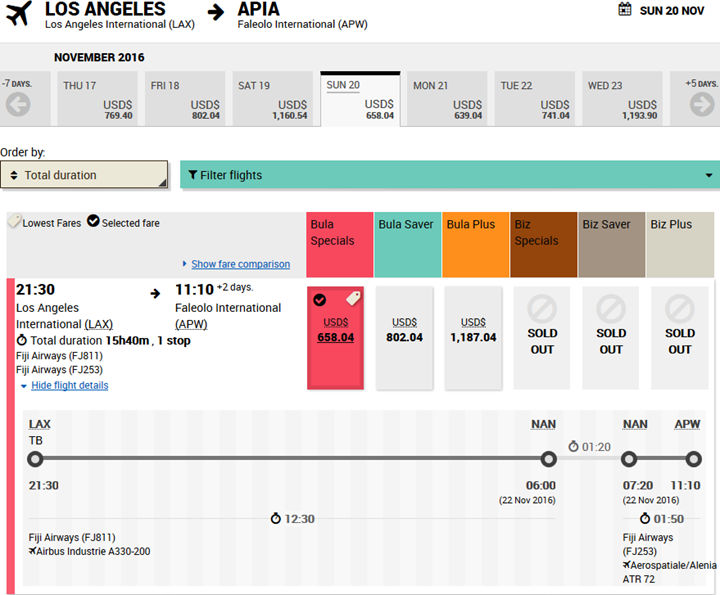Open the Show fare comparison link

240,264
